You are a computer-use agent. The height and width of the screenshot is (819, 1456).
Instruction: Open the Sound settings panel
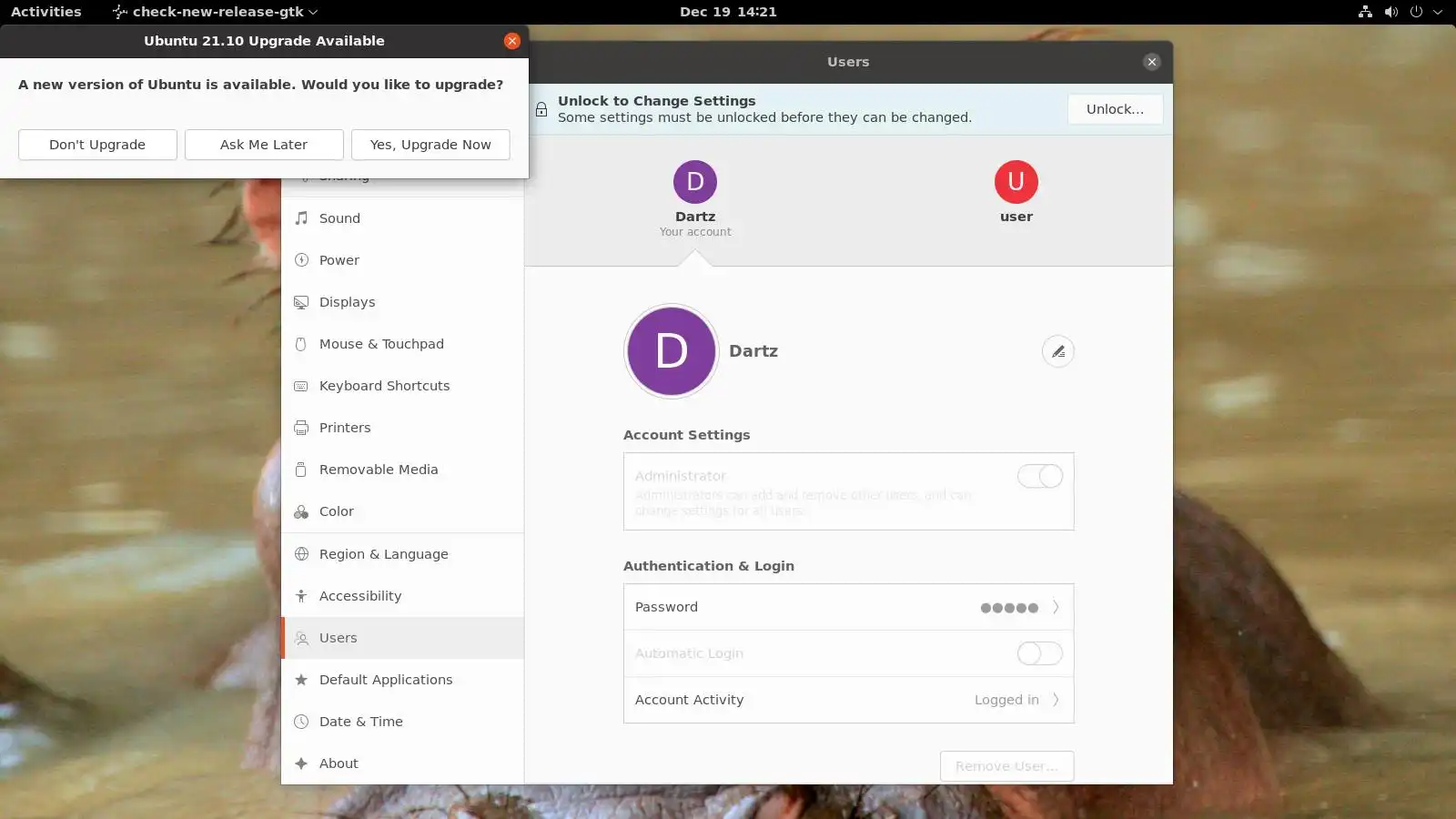pyautogui.click(x=402, y=218)
